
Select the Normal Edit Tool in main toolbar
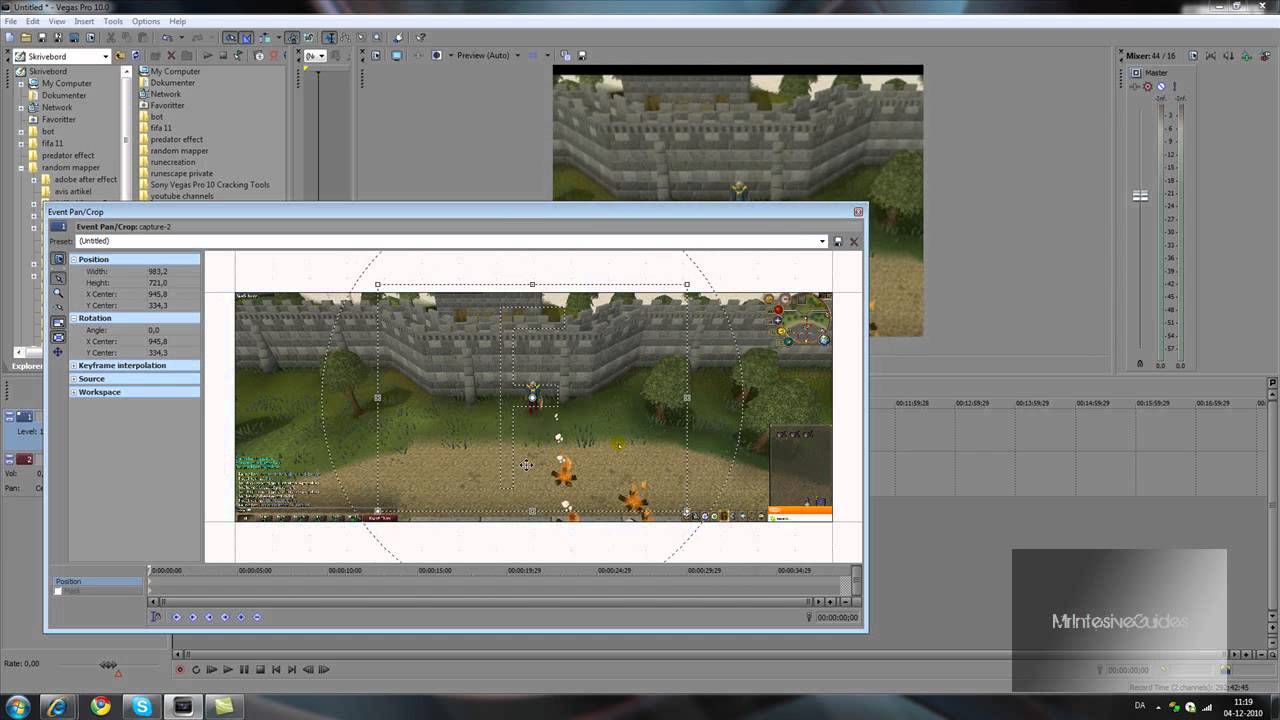coord(329,38)
